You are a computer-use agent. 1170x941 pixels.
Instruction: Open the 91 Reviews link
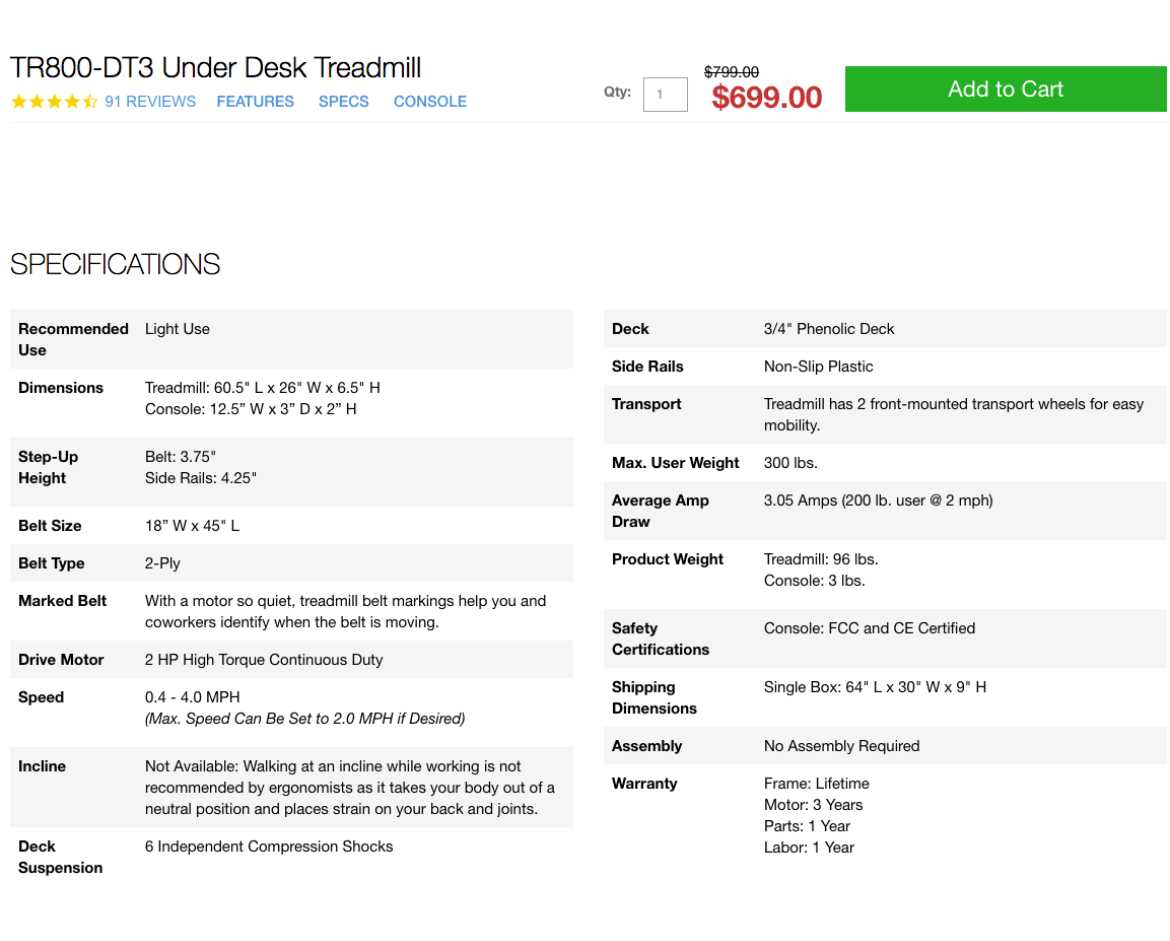coord(150,102)
